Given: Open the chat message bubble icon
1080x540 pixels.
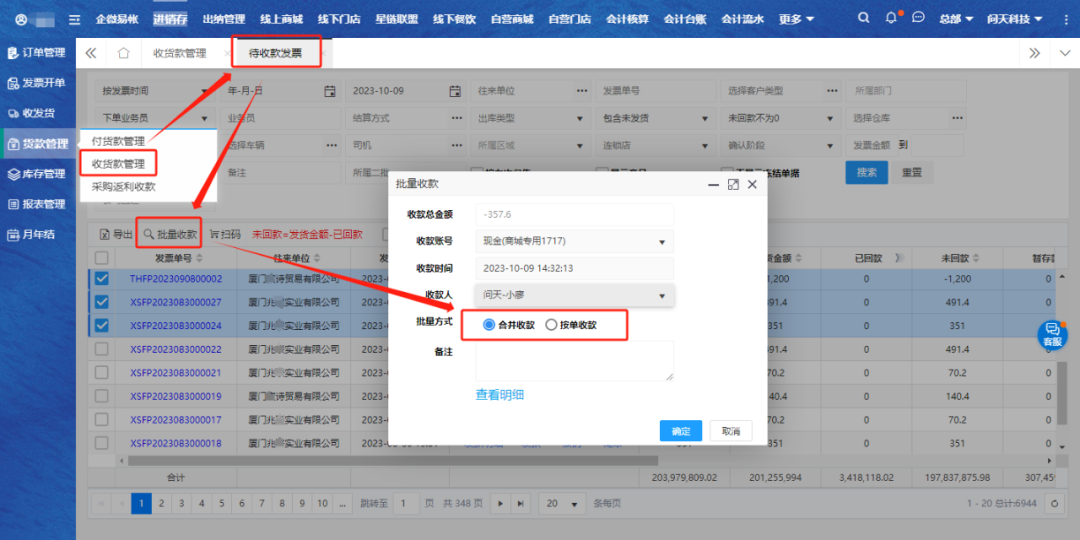Looking at the screenshot, I should (919, 19).
